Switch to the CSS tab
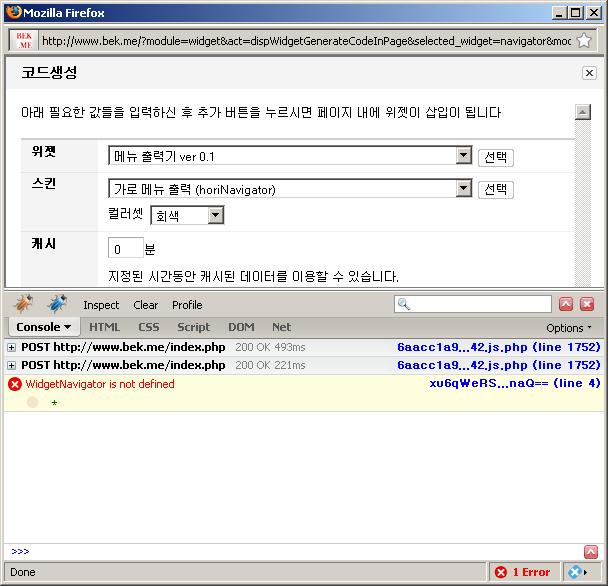Screen dimensions: 608x586 (x=149, y=327)
